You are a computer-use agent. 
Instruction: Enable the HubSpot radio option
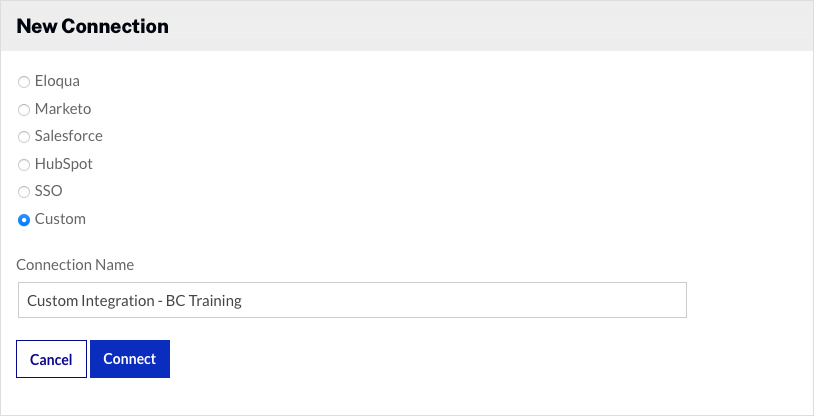24,164
